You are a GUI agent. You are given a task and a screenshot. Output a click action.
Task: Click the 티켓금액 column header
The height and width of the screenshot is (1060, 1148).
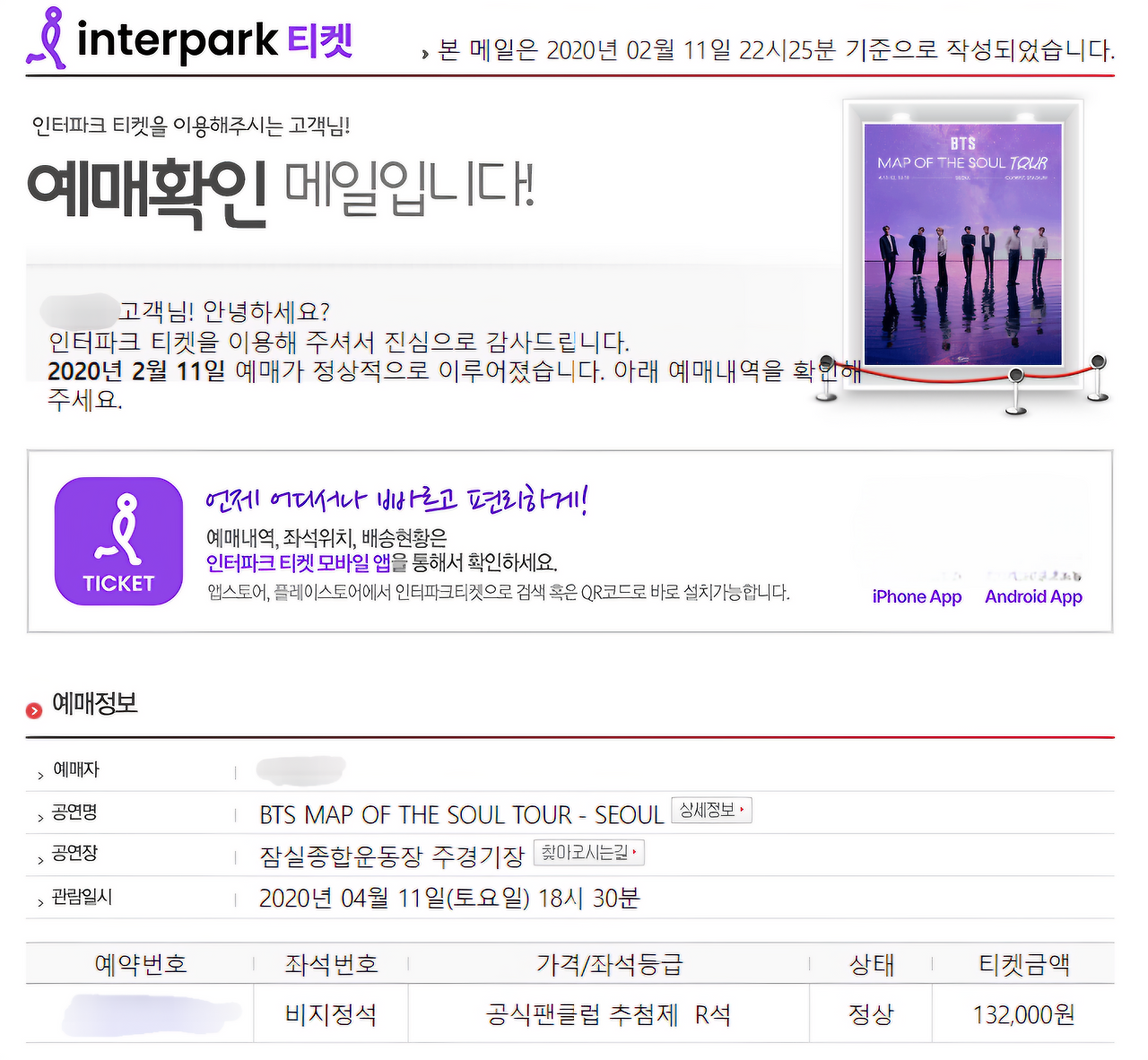[x=1024, y=965]
